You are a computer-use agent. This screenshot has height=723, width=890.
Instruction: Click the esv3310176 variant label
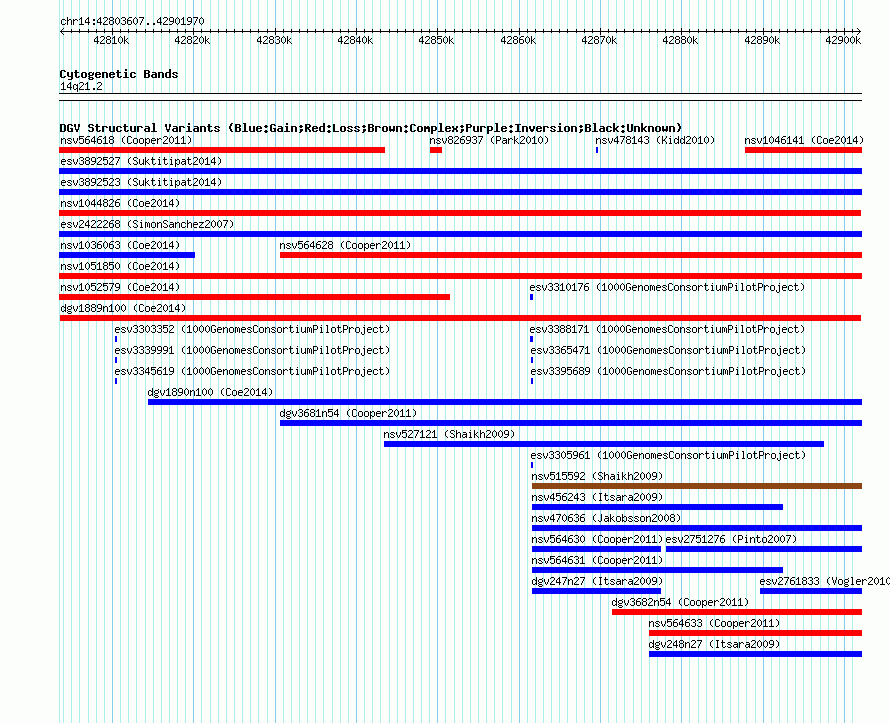(x=668, y=287)
